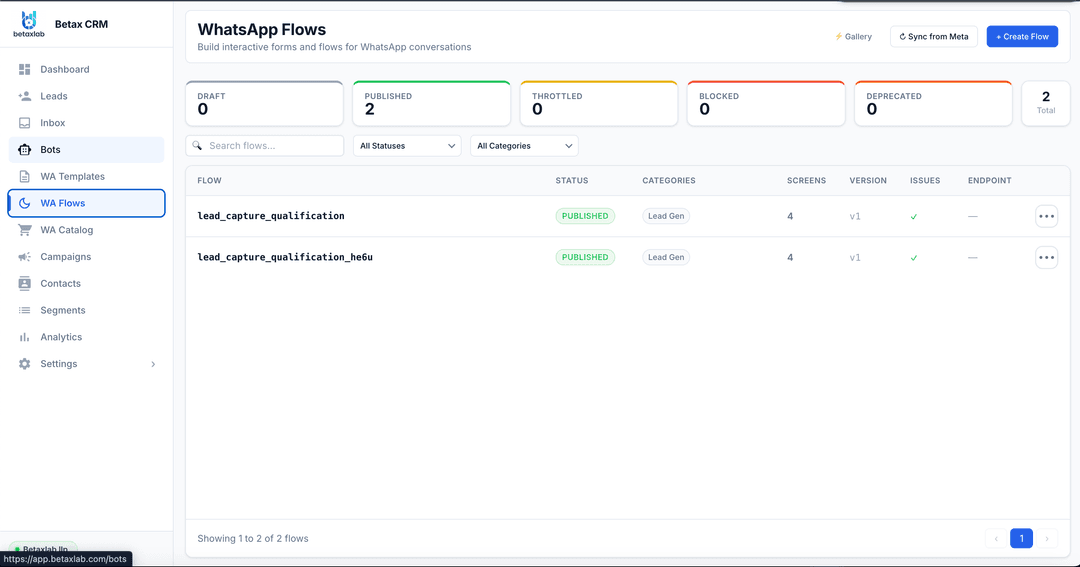Image resolution: width=1080 pixels, height=567 pixels.
Task: Open Segments page
Action: [x=87, y=310]
